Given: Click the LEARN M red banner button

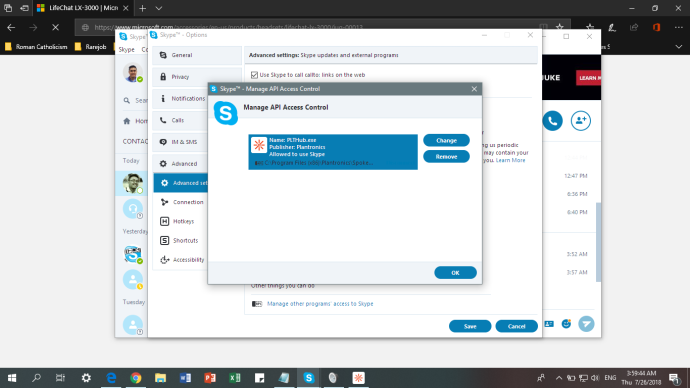Looking at the screenshot, I should coord(589,78).
